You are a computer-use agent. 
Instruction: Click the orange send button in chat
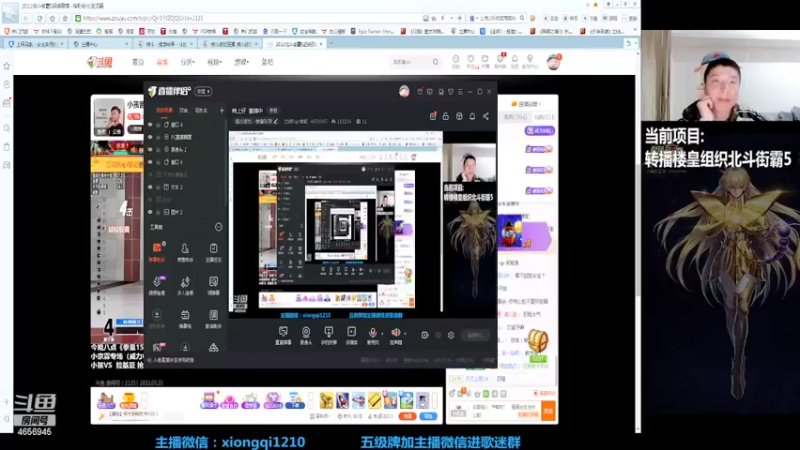548,411
